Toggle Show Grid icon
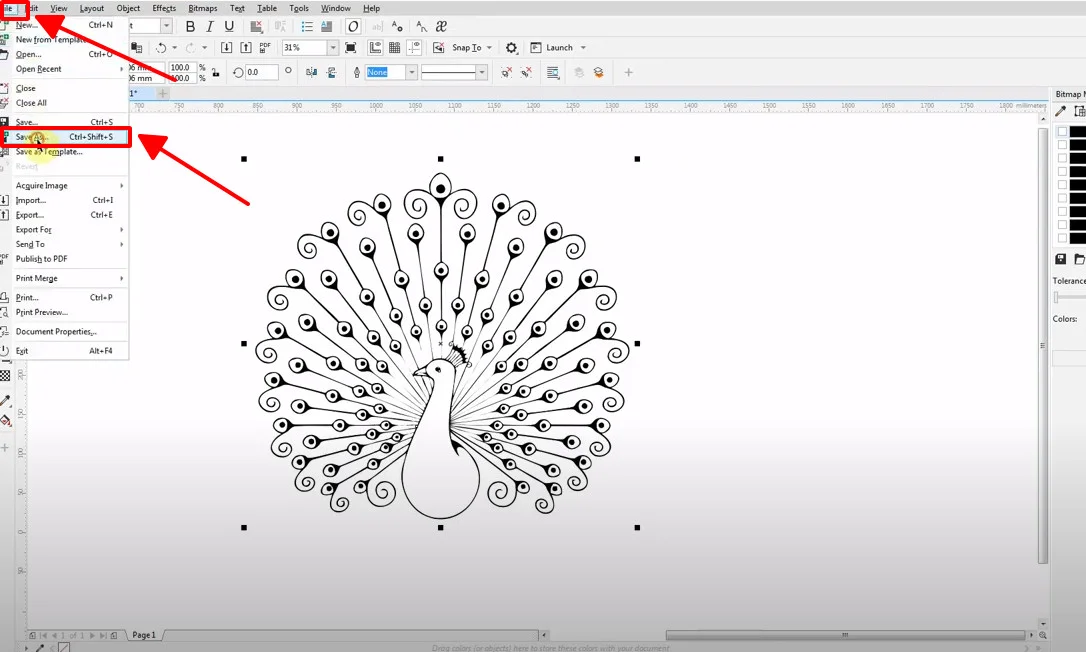 [394, 48]
